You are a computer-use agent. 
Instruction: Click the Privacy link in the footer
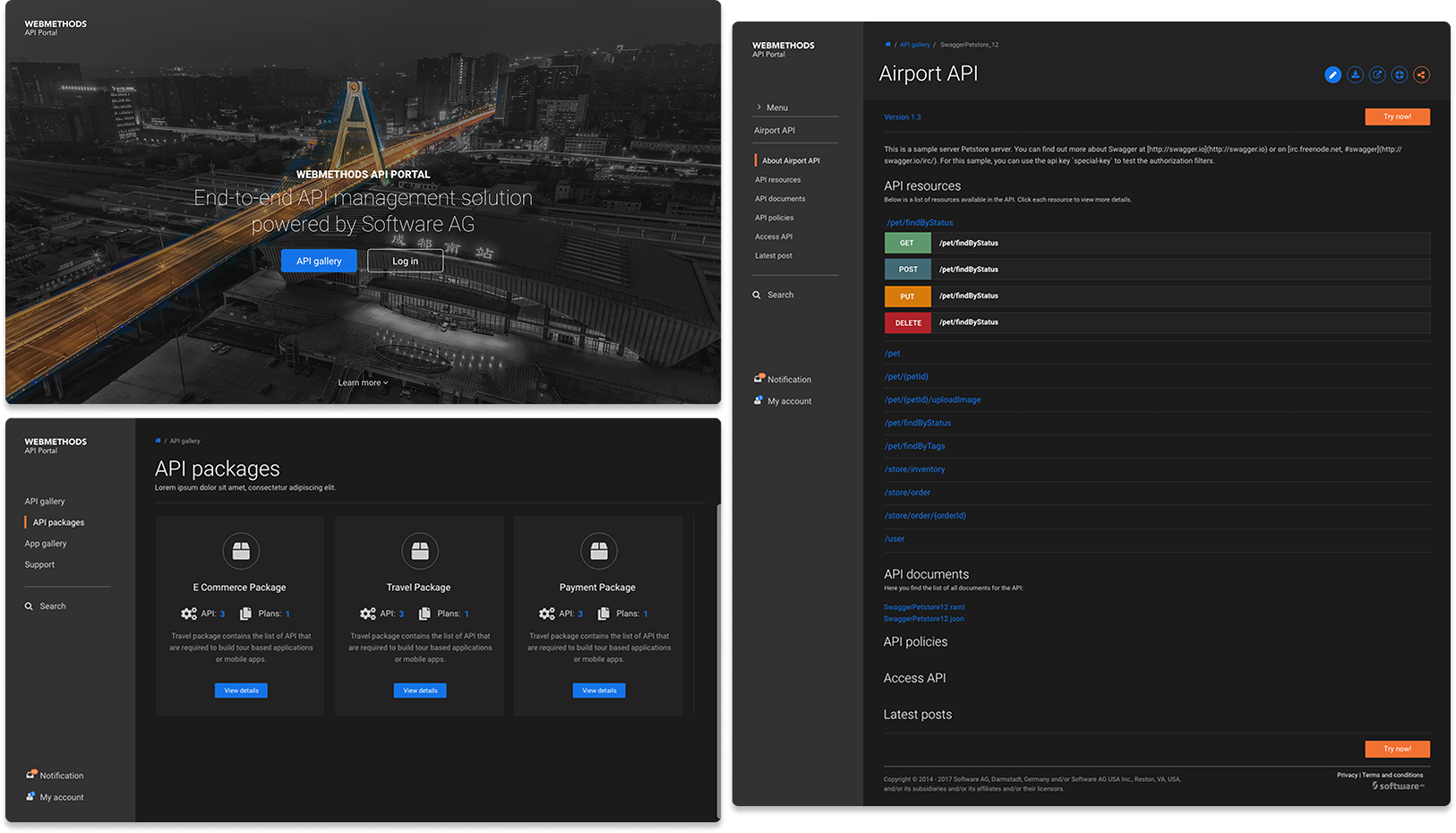(x=1347, y=776)
